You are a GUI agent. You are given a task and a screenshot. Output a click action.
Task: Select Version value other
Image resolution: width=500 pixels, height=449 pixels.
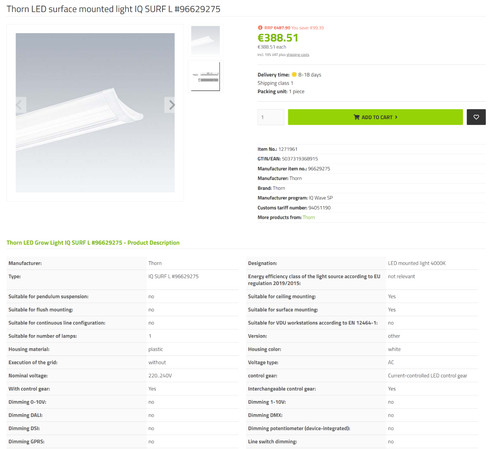(394, 336)
